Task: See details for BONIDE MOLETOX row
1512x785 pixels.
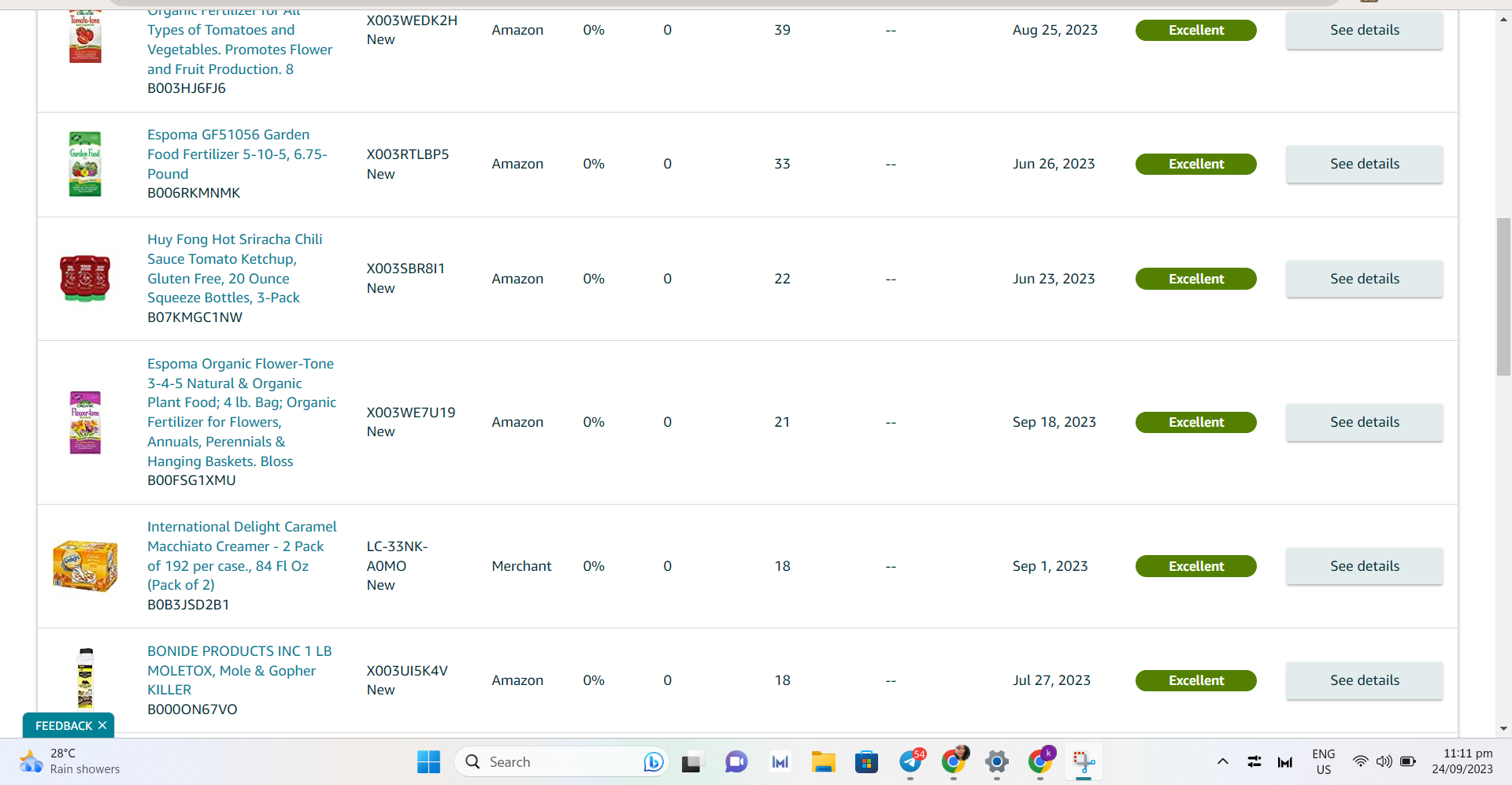Action: tap(1365, 680)
